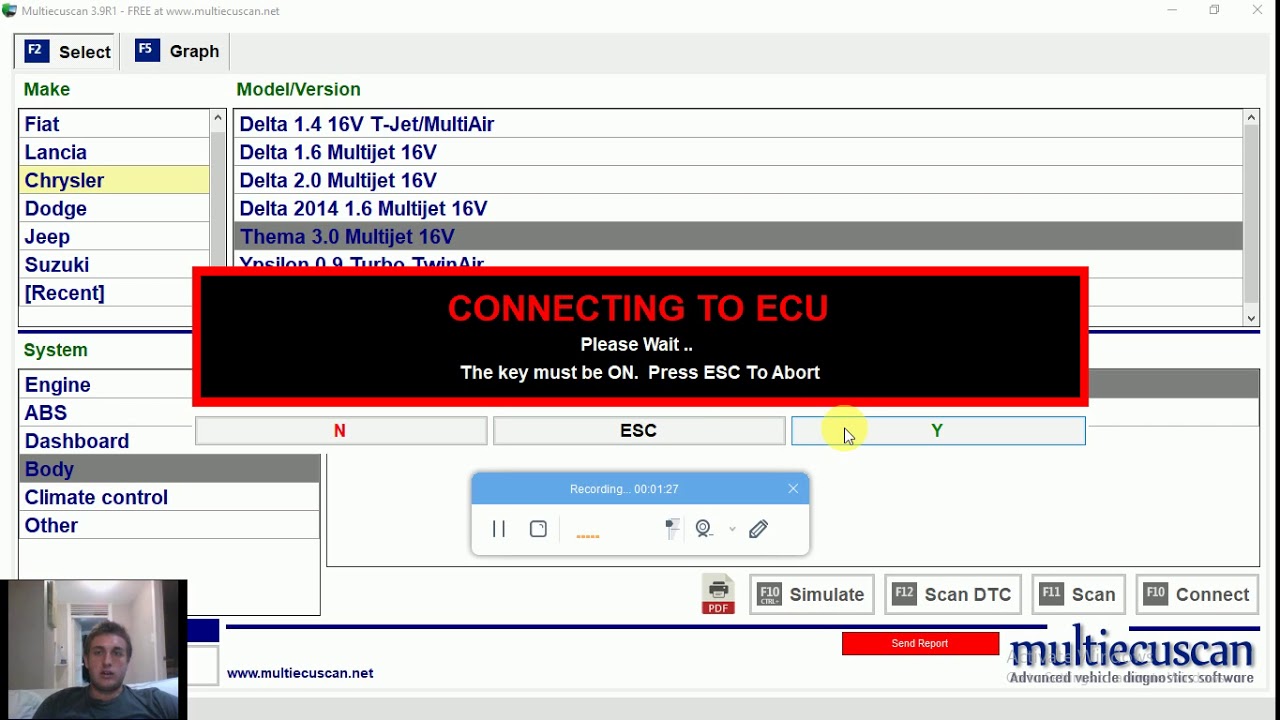Click the PDF printer icon
Screen dimensions: 1280x720
(718, 594)
